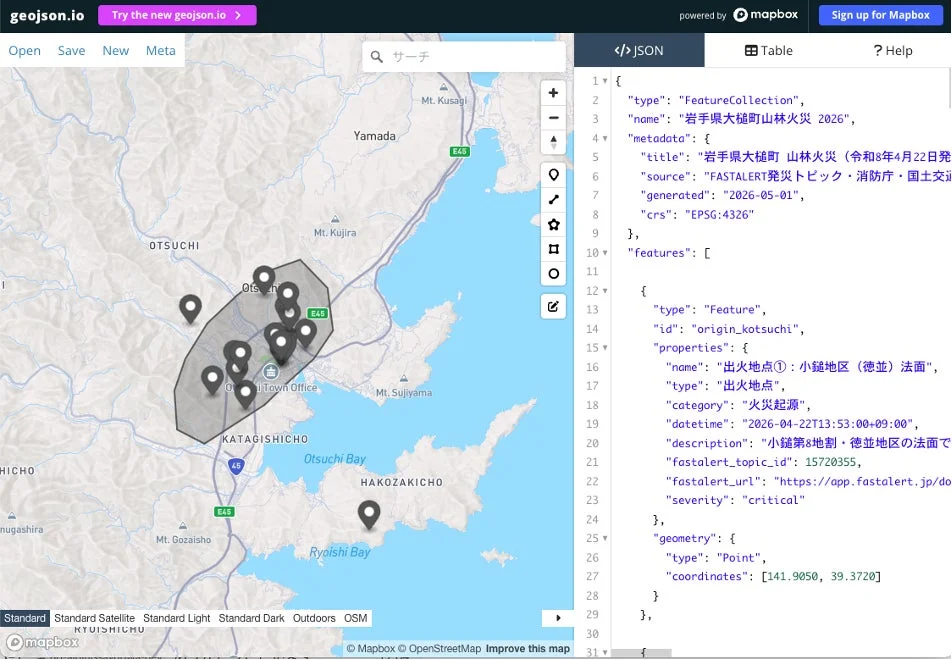
Task: Click the fastalert_topic_id 15720355 value
Action: [x=831, y=462]
